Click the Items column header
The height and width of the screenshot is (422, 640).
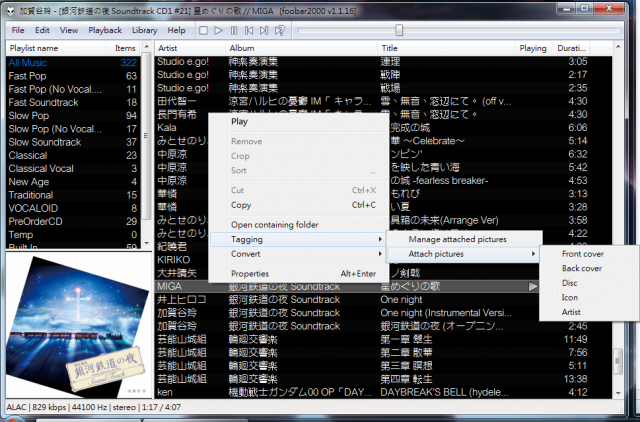(125, 48)
